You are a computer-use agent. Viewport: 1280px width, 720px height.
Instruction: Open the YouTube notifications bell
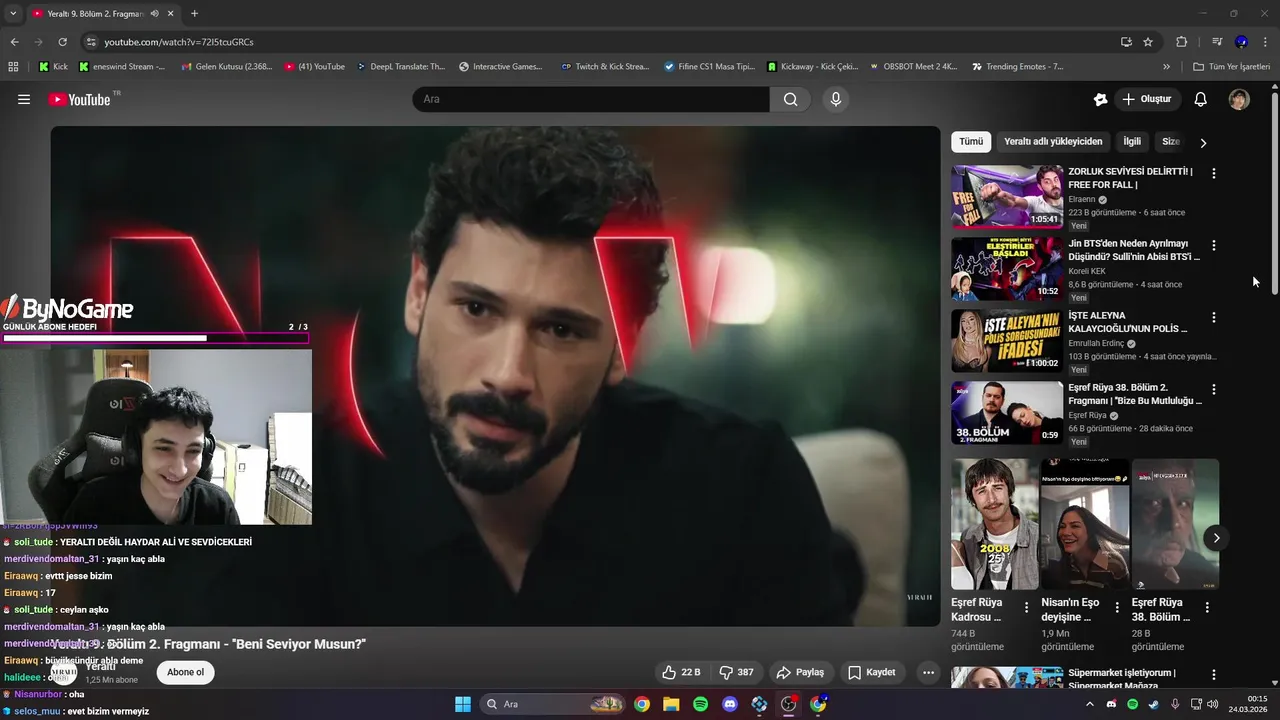coord(1201,99)
